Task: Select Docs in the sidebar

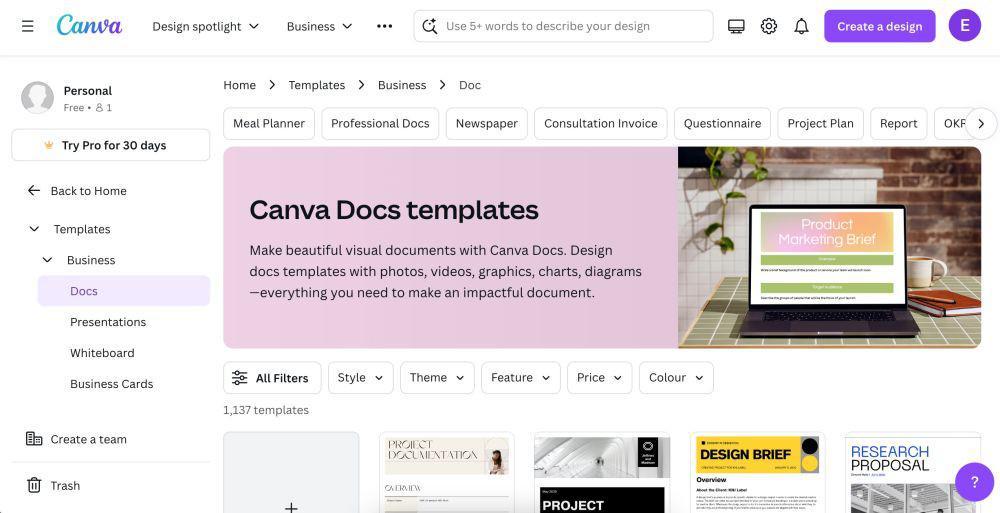Action: [x=124, y=291]
